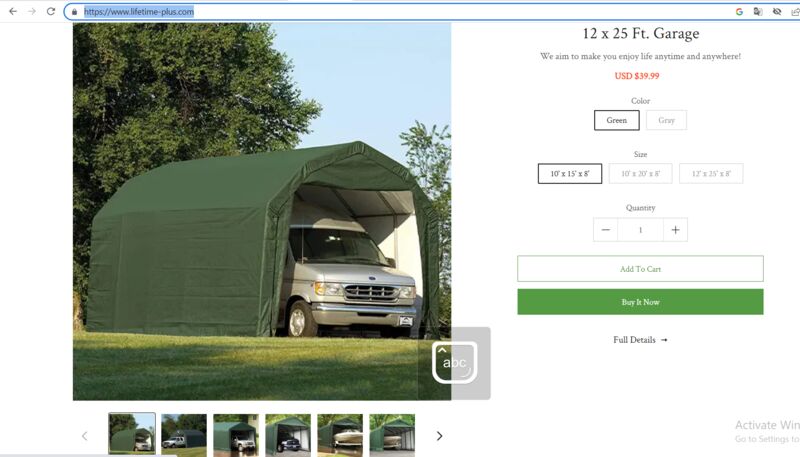Click the green Buy It Now button
Image resolution: width=800 pixels, height=457 pixels.
640,302
